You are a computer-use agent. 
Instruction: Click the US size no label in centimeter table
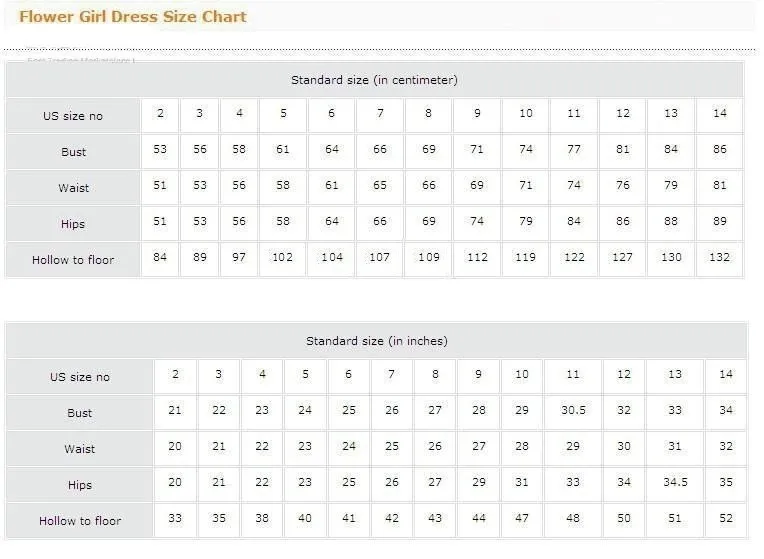73,116
